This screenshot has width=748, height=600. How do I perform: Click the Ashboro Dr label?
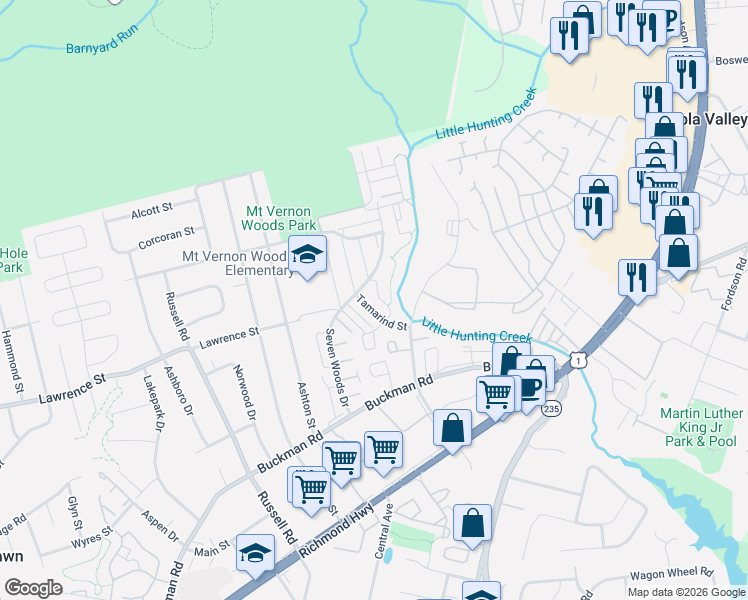click(178, 391)
